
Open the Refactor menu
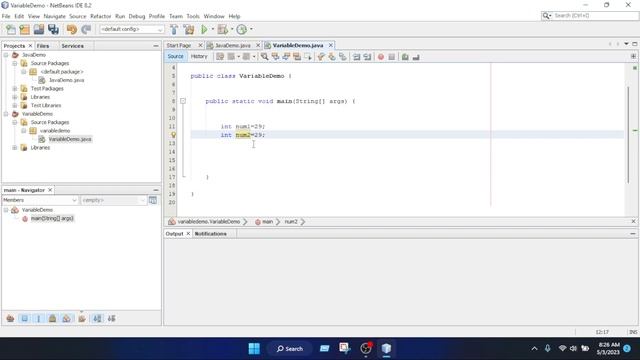tap(100, 16)
